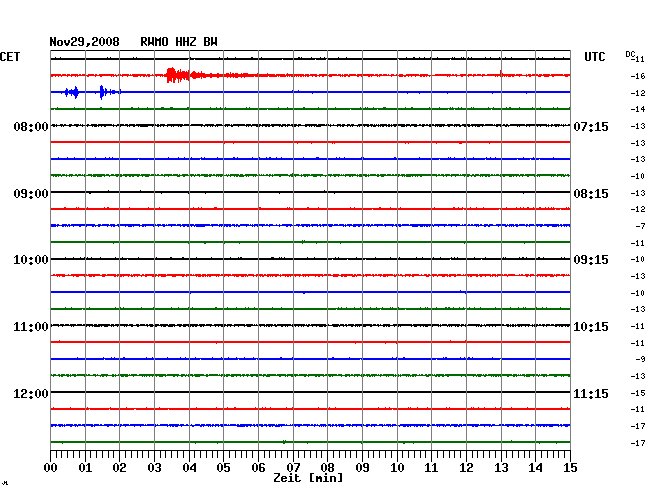The image size is (650, 494).
Task: Click the DC offset value '-15'
Action: [x=638, y=393]
